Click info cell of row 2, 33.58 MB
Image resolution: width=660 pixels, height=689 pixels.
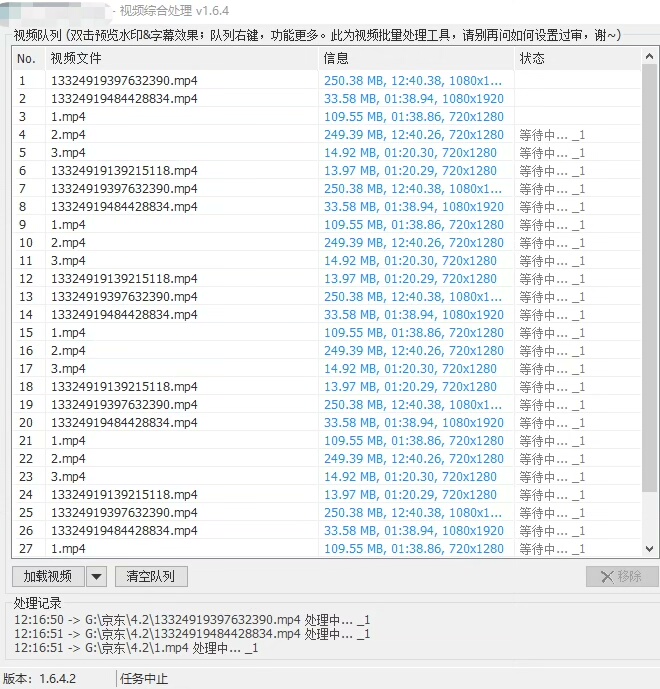pyautogui.click(x=414, y=99)
